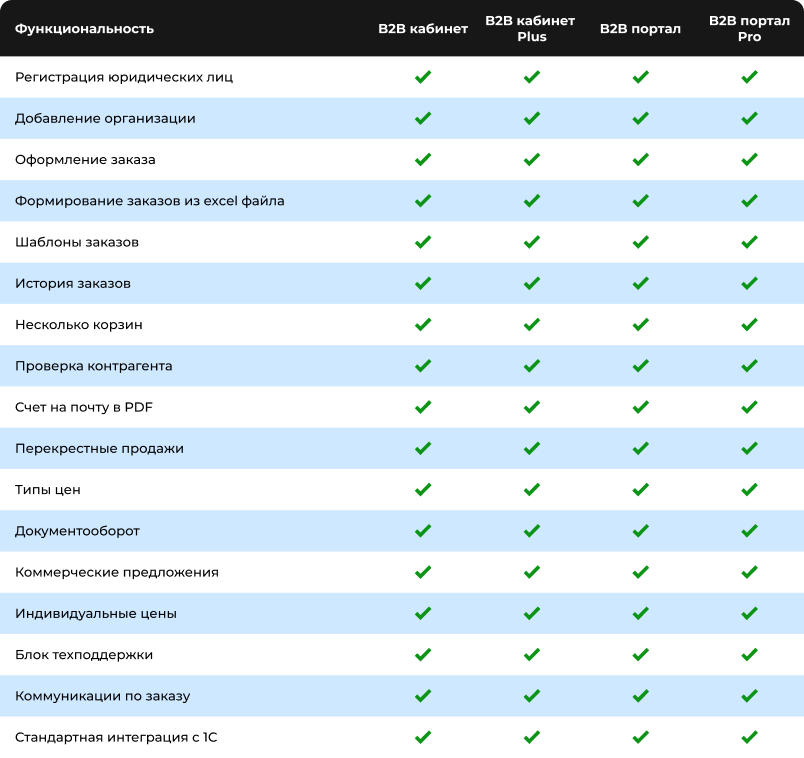The height and width of the screenshot is (758, 804).
Task: Click the Проверка контрагента row label
Action: (94, 366)
